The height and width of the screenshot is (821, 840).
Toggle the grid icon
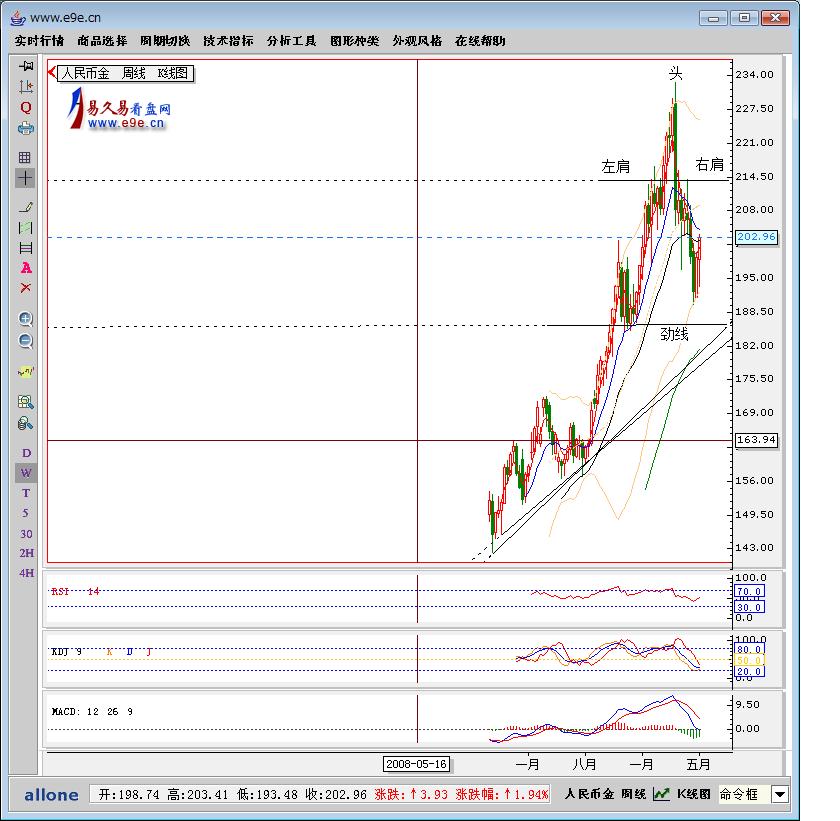click(25, 157)
